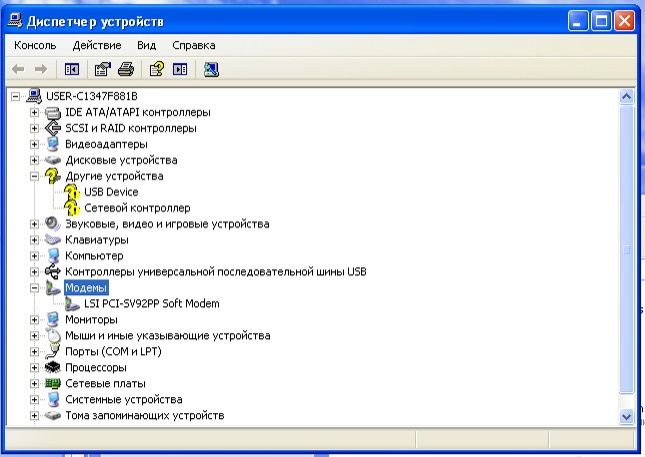
Task: Close the Диспетчер устройств window
Action: point(624,21)
